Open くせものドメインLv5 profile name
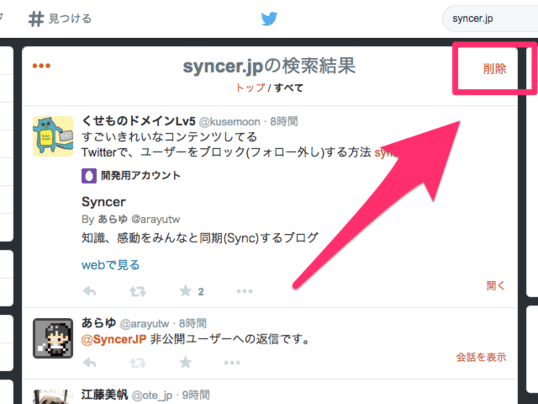 pyautogui.click(x=138, y=121)
